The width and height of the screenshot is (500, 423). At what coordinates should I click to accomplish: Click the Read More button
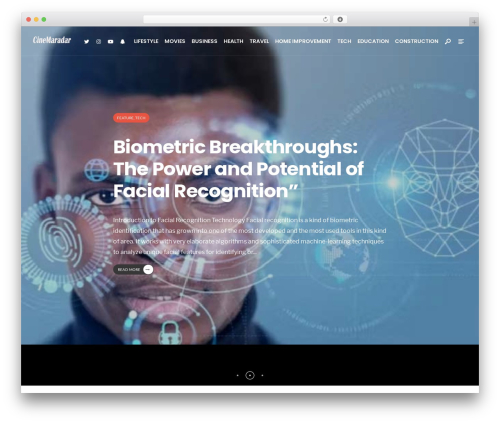click(x=133, y=269)
